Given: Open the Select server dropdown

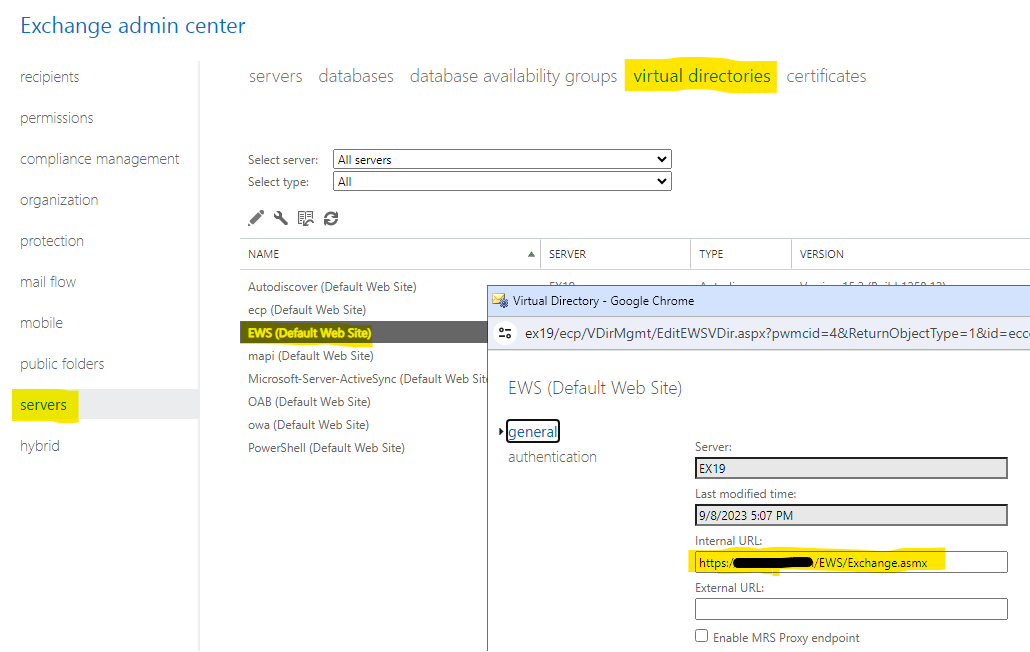Looking at the screenshot, I should (502, 160).
